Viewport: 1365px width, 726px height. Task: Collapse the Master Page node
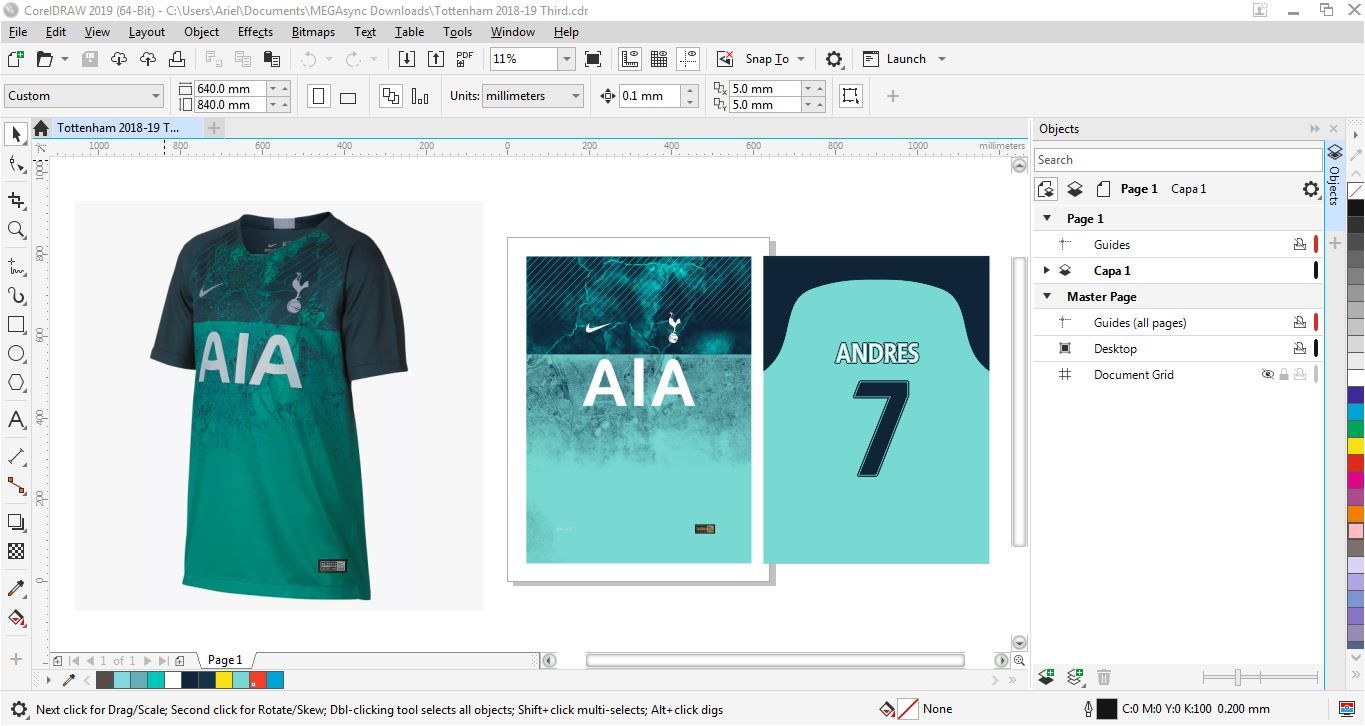[x=1047, y=297]
